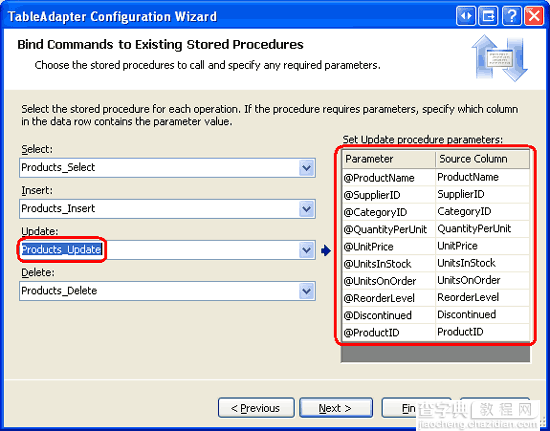Click the Discontinued source column cell

pos(482,315)
